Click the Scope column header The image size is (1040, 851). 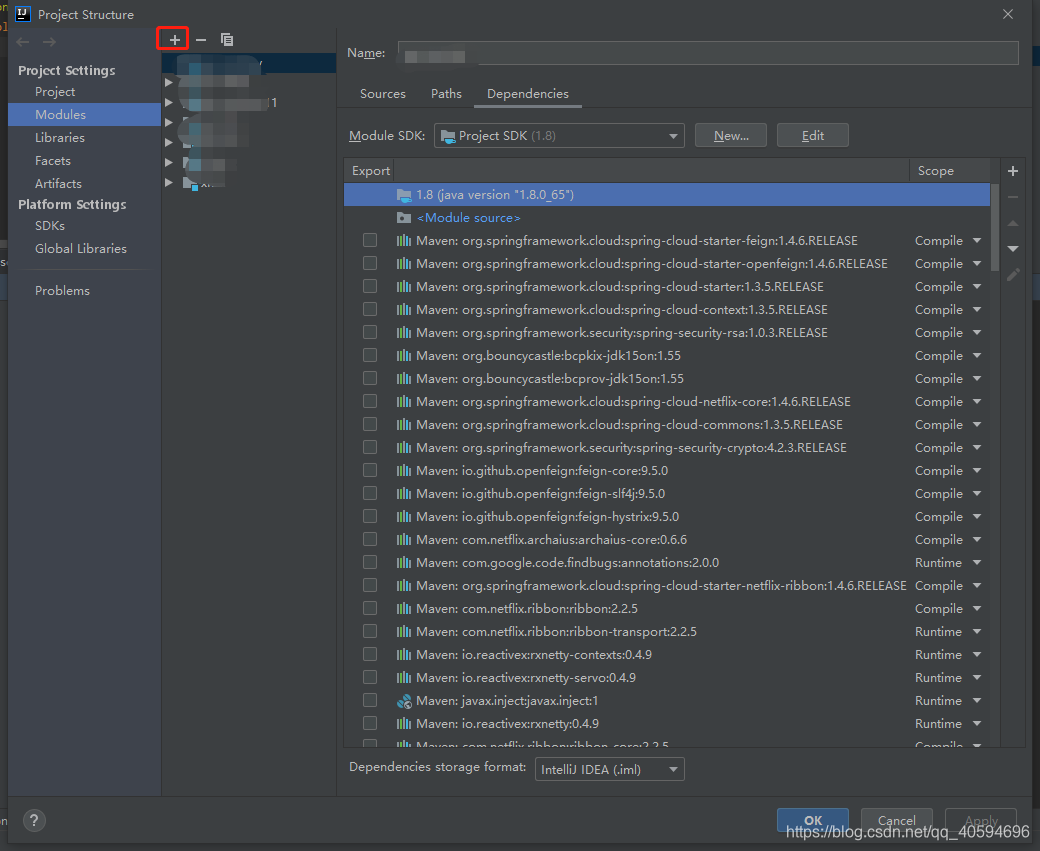pos(936,170)
